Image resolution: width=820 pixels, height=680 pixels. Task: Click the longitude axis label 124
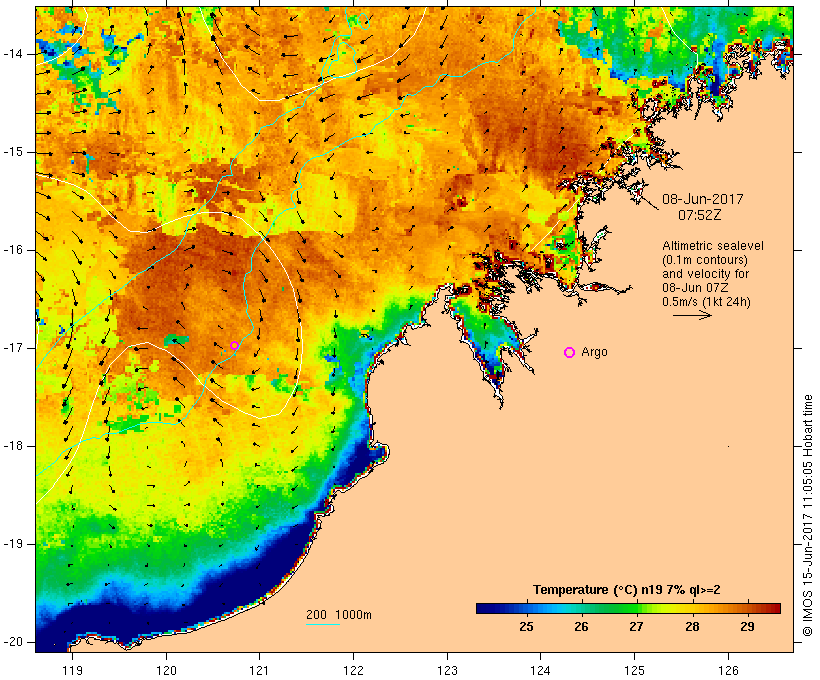click(541, 671)
